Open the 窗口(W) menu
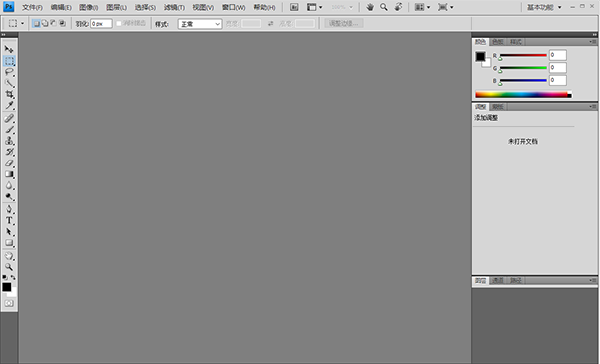 point(233,7)
